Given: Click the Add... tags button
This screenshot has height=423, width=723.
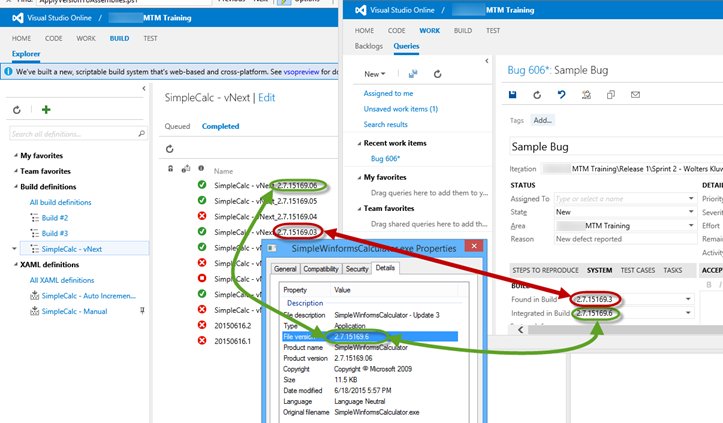Looking at the screenshot, I should tap(542, 120).
